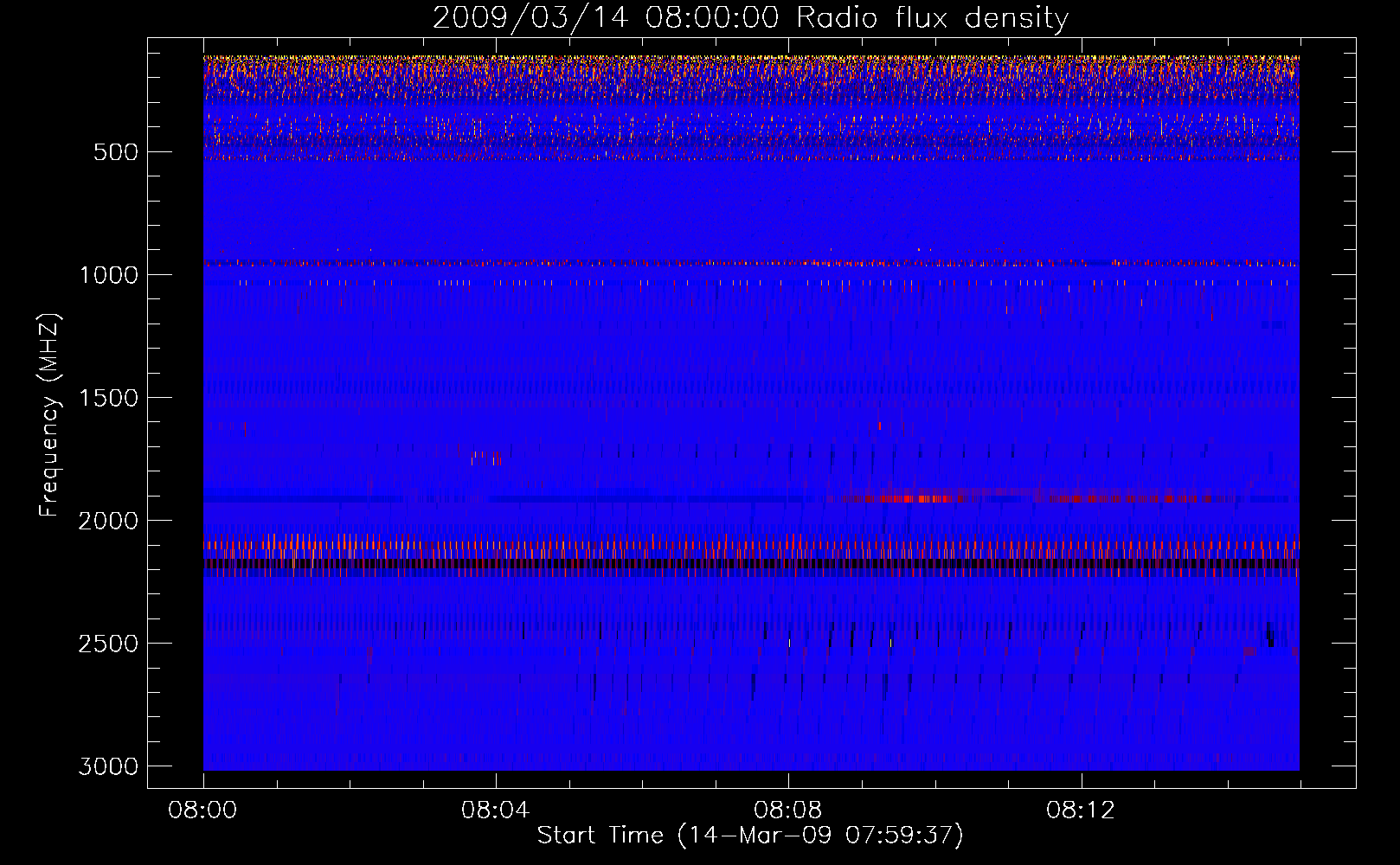This screenshot has width=1400, height=865.
Task: Click the dark interference band near 2200 MHz
Action: point(751,564)
